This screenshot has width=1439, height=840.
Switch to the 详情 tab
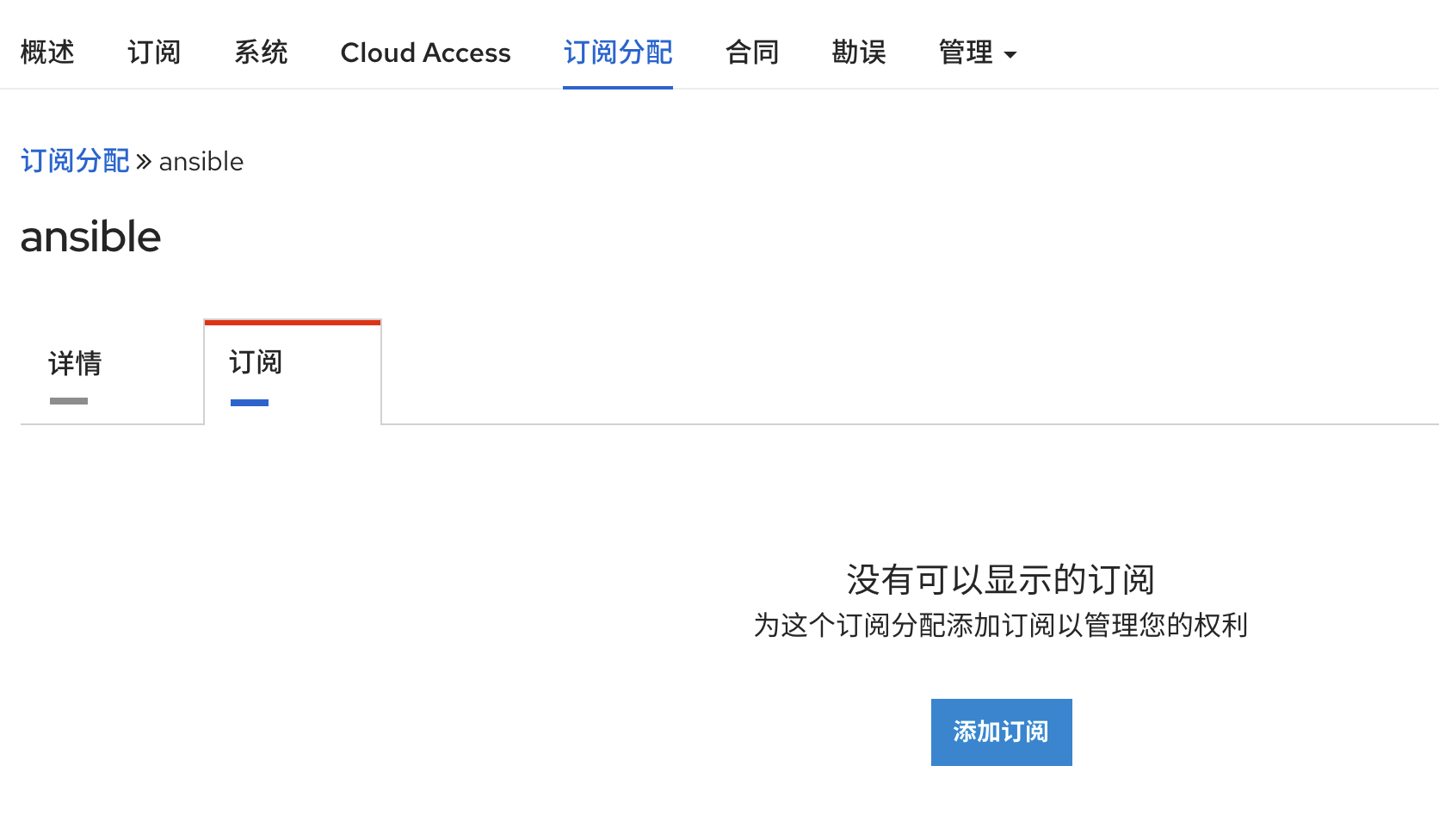pos(75,363)
